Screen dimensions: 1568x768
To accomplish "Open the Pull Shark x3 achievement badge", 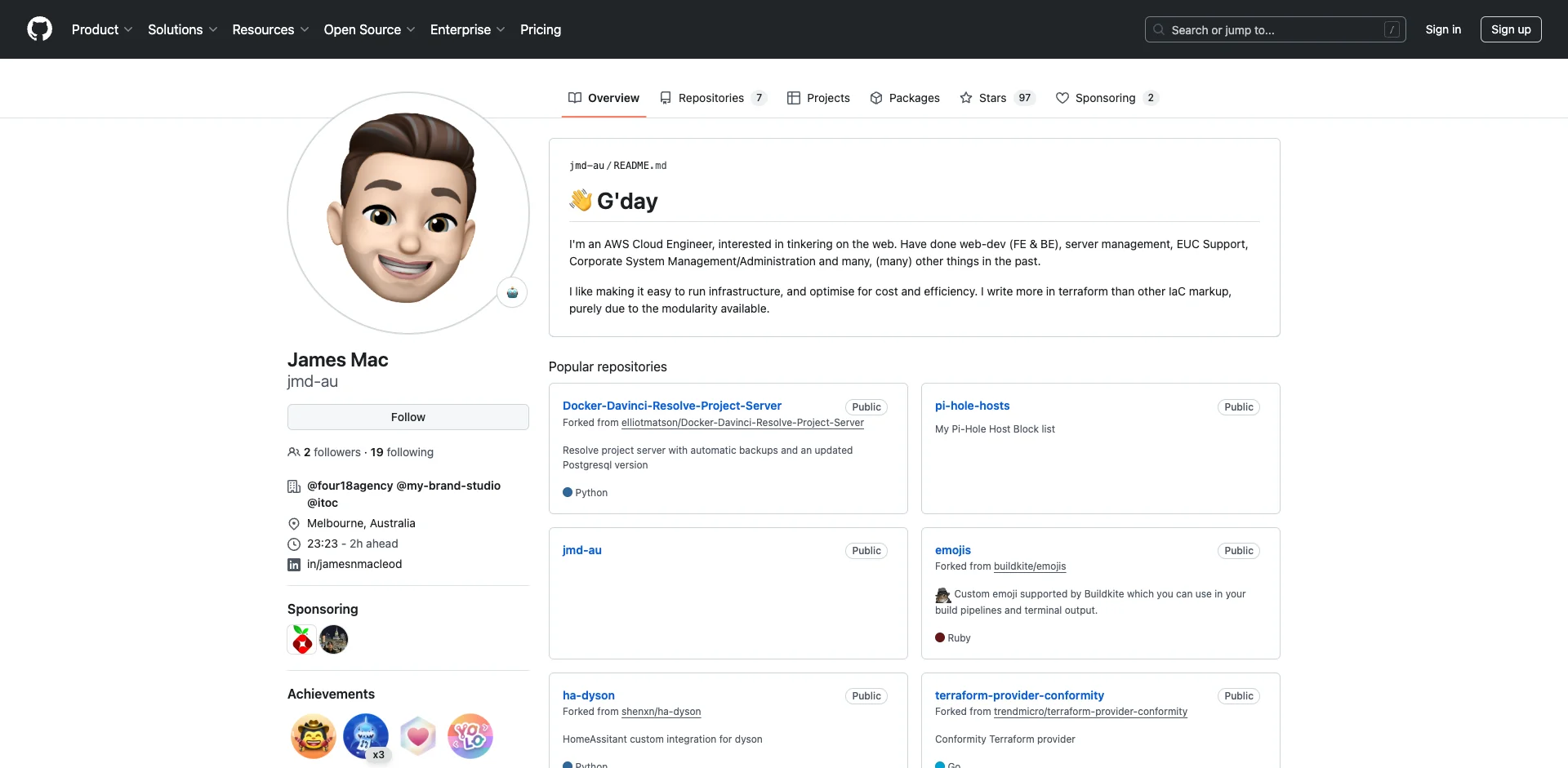I will [x=366, y=736].
